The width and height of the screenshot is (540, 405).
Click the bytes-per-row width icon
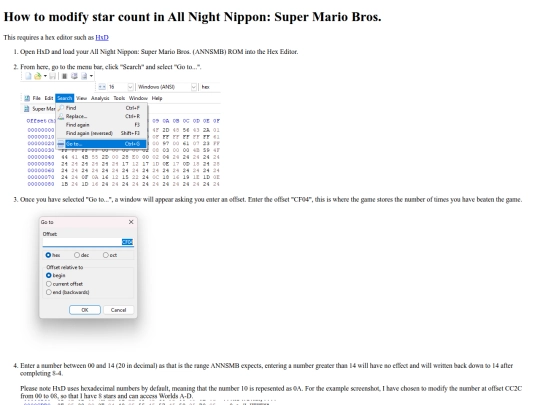click(x=102, y=87)
